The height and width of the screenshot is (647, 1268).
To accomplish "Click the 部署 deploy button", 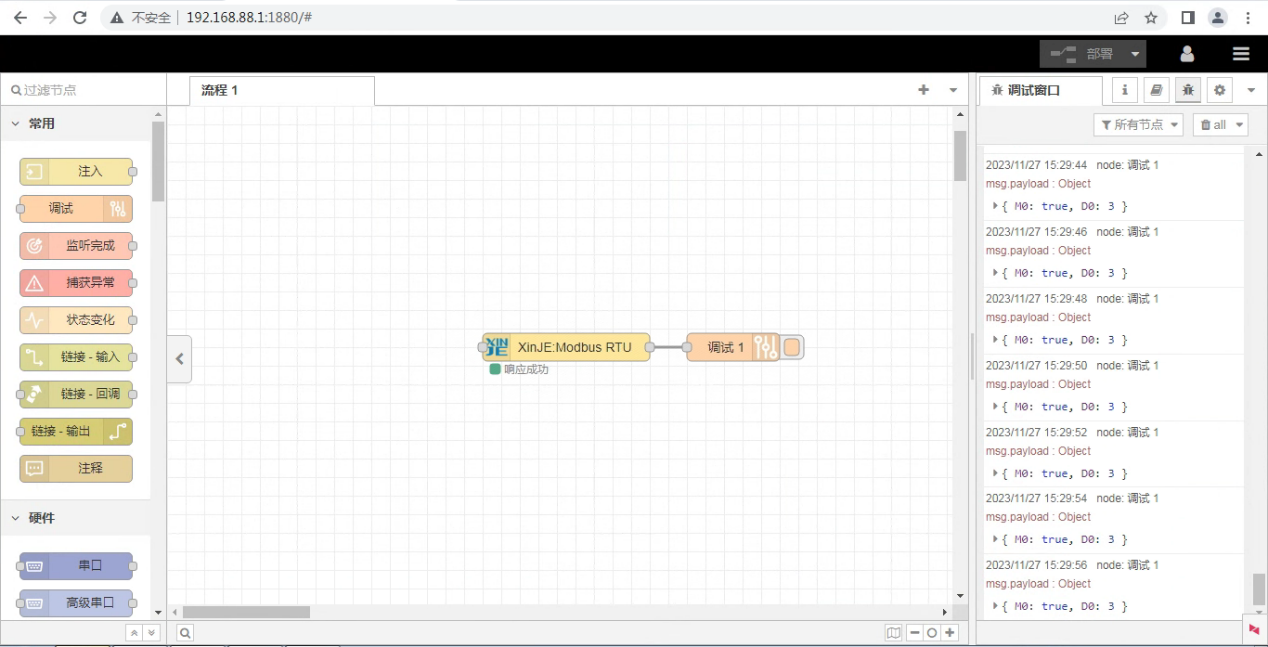I will point(1082,54).
